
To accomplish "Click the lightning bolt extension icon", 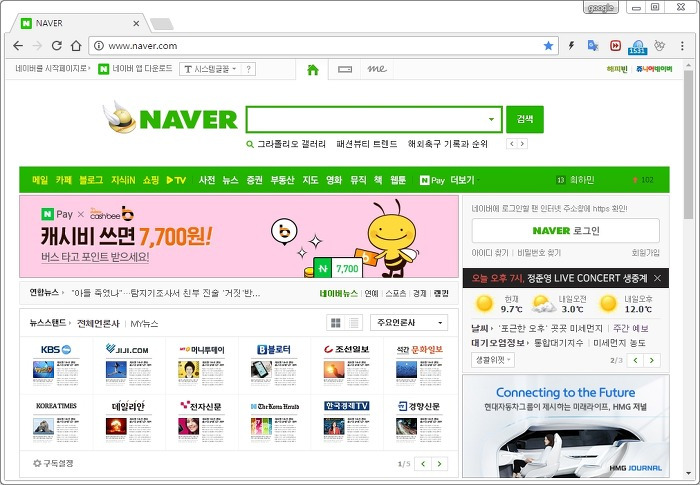I will [x=571, y=46].
